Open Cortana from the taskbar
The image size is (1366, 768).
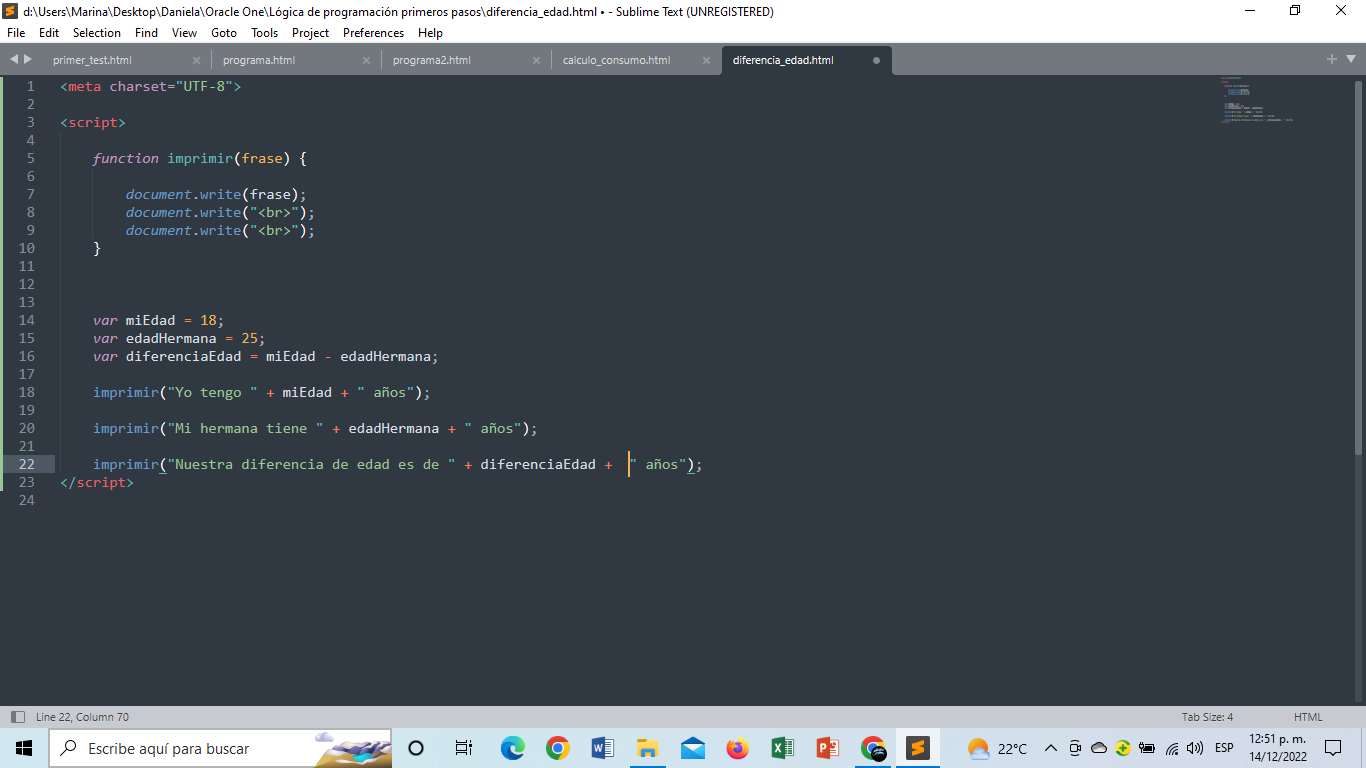tap(416, 748)
